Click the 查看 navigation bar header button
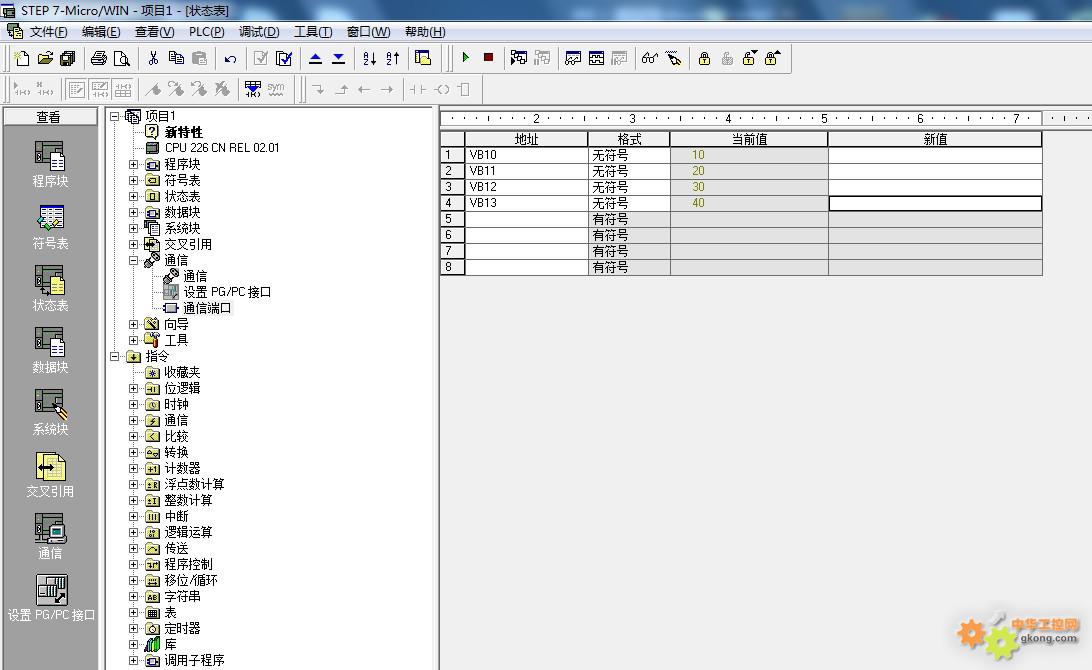The height and width of the screenshot is (670, 1092). point(50,117)
